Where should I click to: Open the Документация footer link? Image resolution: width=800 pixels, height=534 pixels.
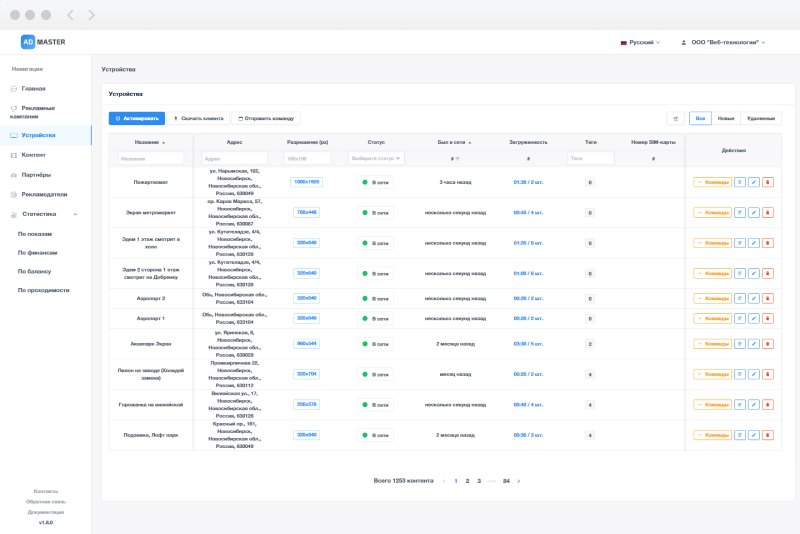(x=46, y=512)
